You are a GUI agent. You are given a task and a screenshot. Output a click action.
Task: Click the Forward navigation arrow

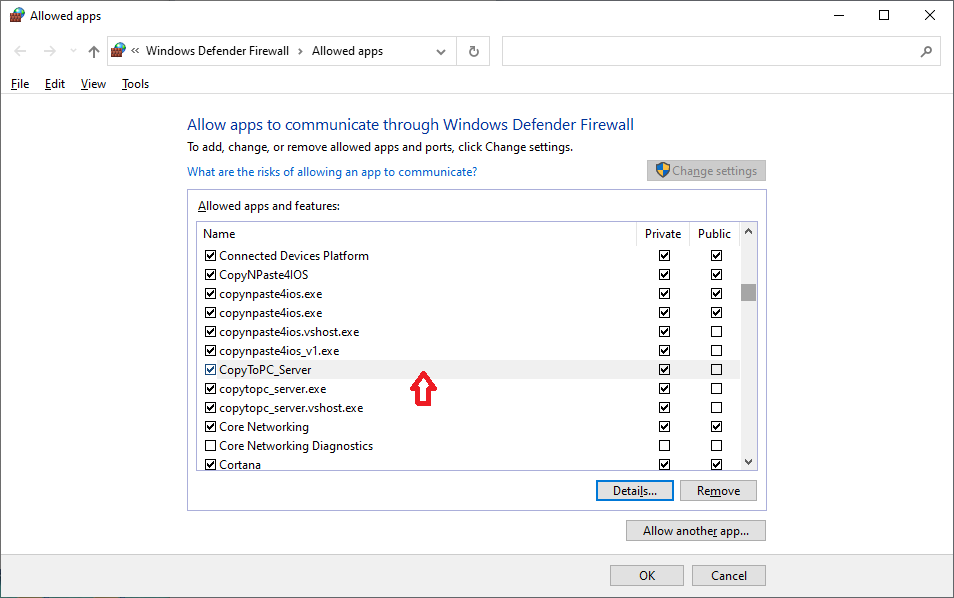pos(50,51)
